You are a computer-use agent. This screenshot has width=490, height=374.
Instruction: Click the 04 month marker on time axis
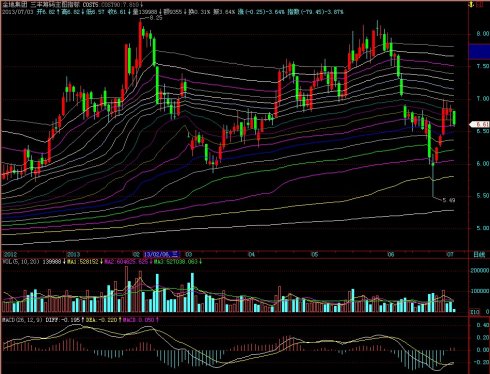coord(251,255)
